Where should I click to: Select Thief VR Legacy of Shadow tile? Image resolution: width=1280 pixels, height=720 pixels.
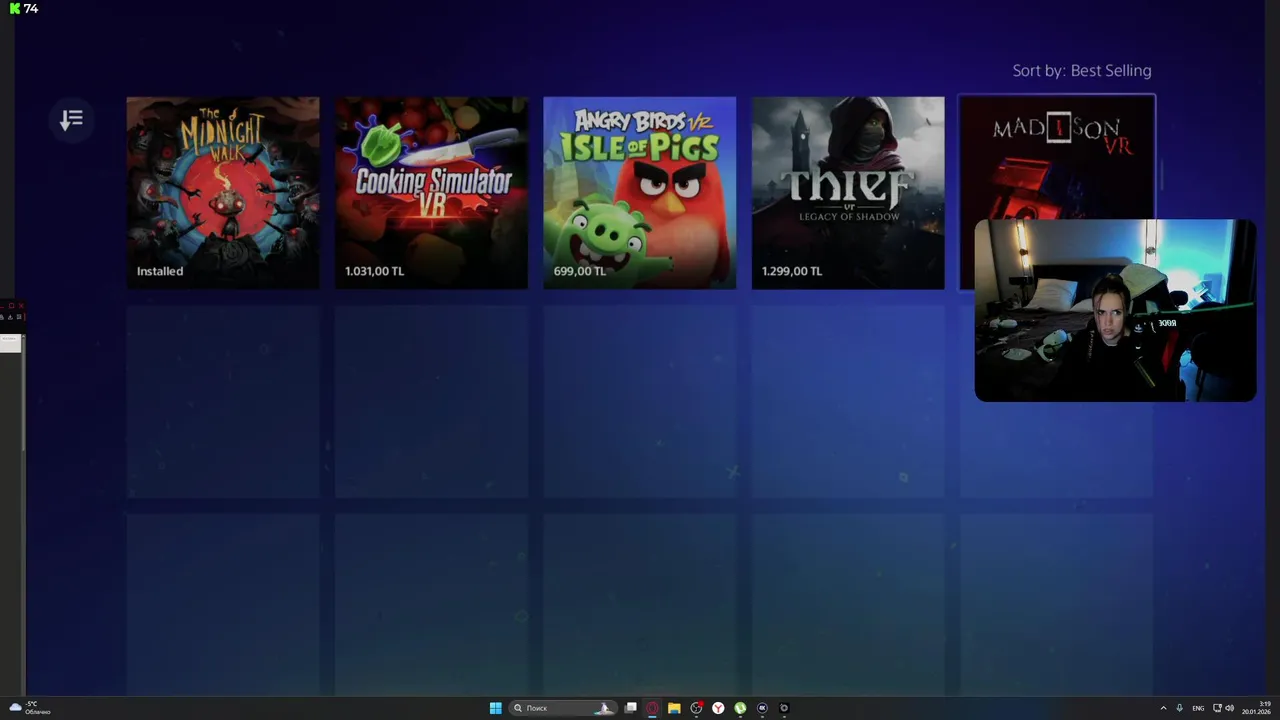click(848, 193)
